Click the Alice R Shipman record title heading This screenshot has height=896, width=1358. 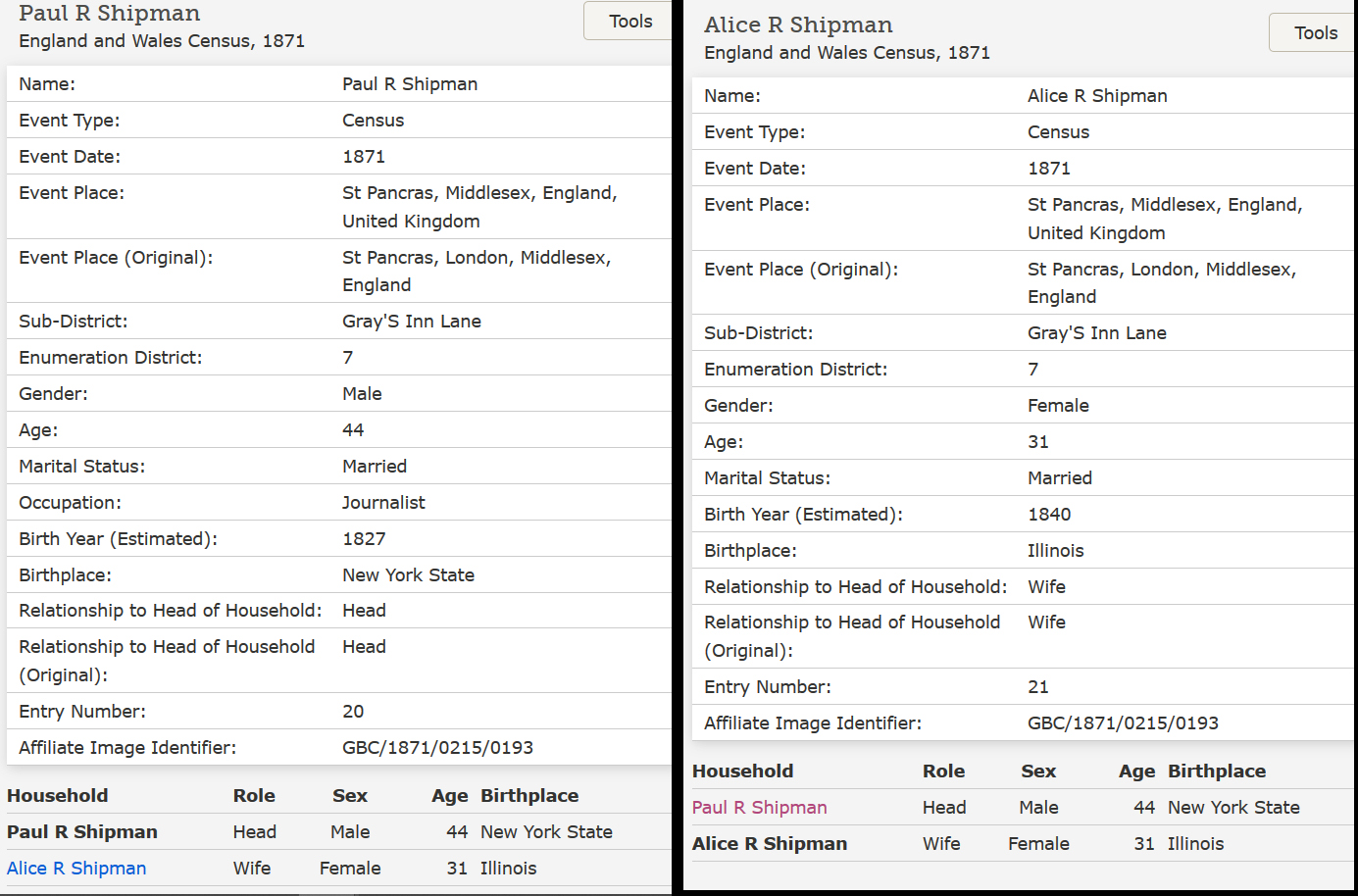(x=798, y=25)
